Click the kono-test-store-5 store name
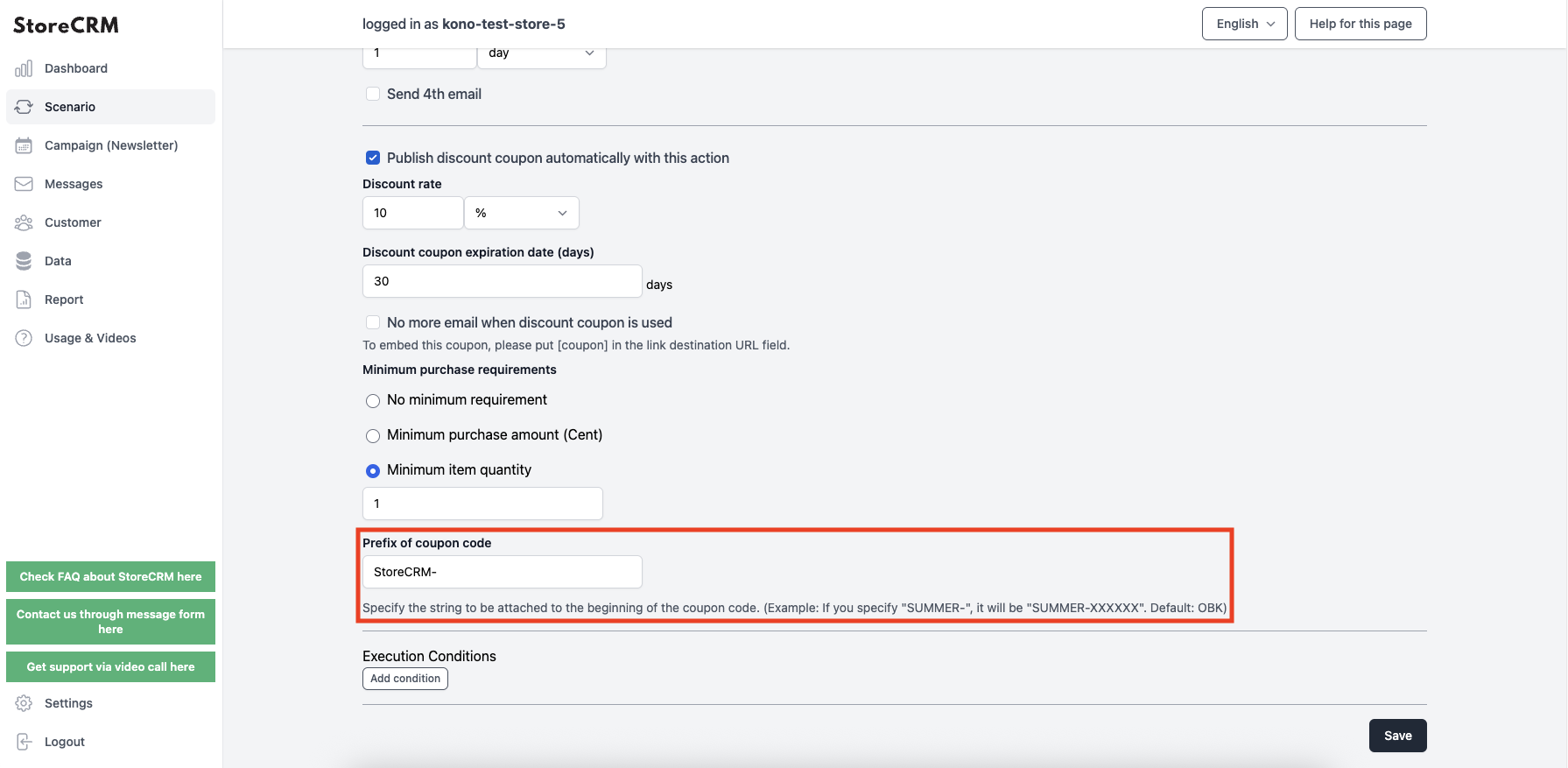 [x=503, y=24]
